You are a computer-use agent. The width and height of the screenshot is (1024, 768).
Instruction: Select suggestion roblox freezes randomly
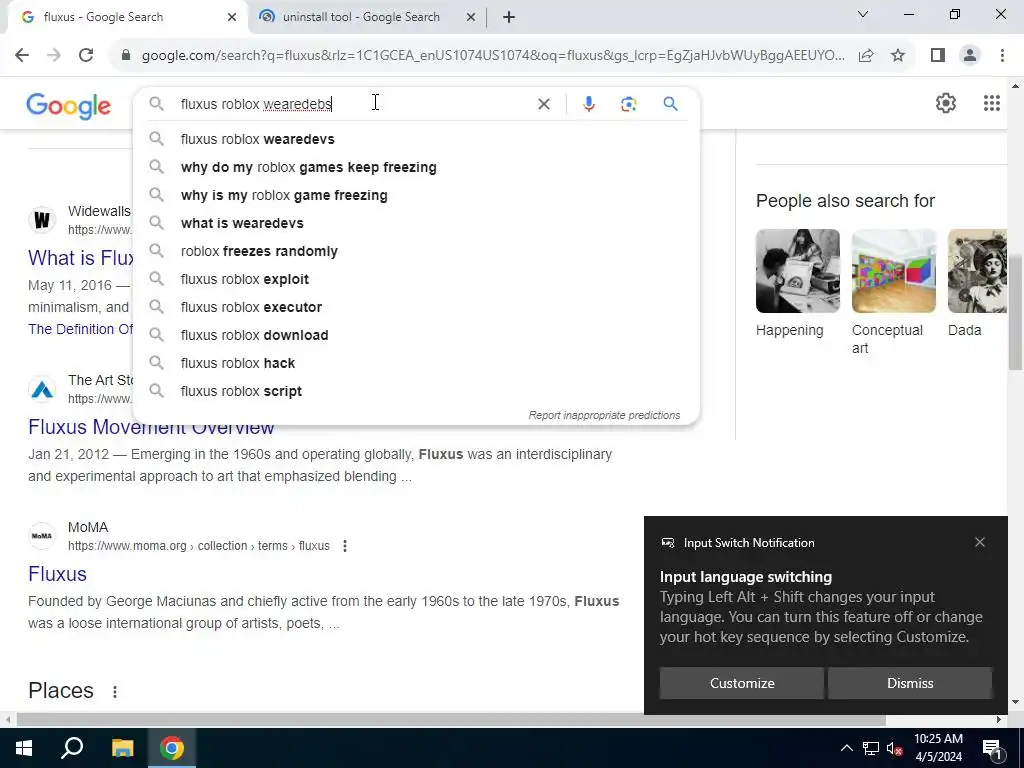point(417,251)
